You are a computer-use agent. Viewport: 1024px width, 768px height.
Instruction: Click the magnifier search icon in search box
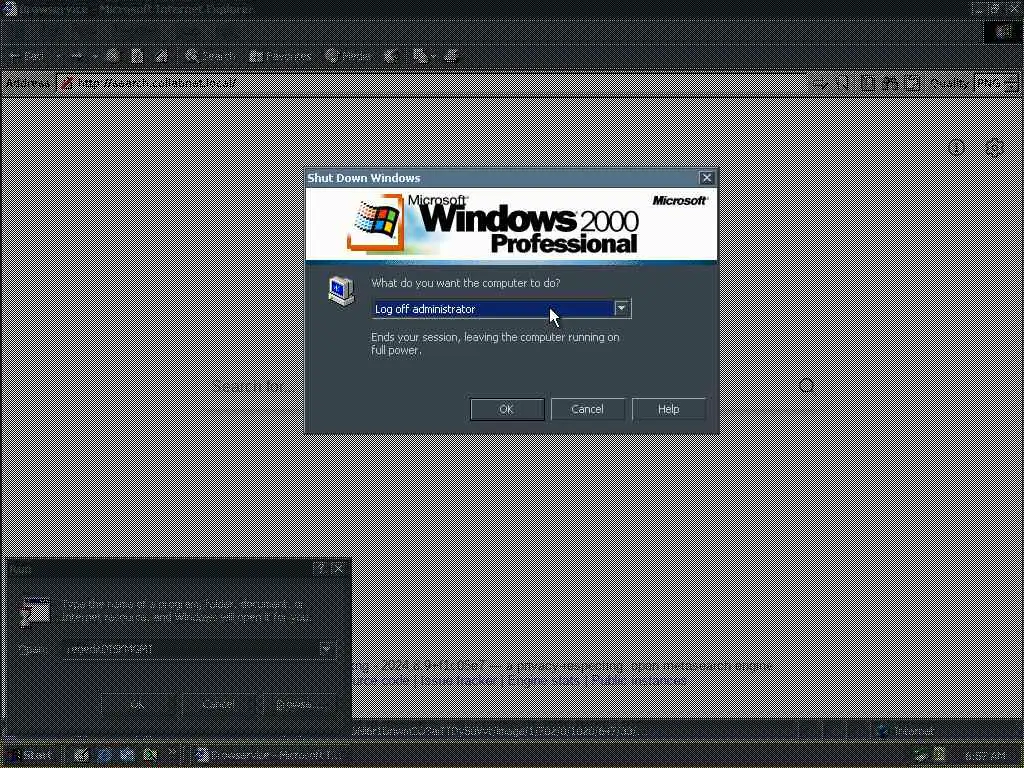(807, 385)
